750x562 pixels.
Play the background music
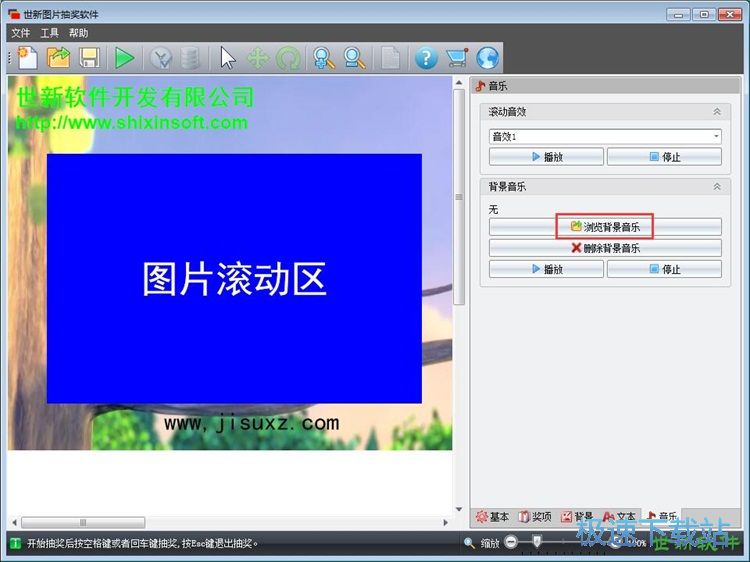click(x=546, y=269)
